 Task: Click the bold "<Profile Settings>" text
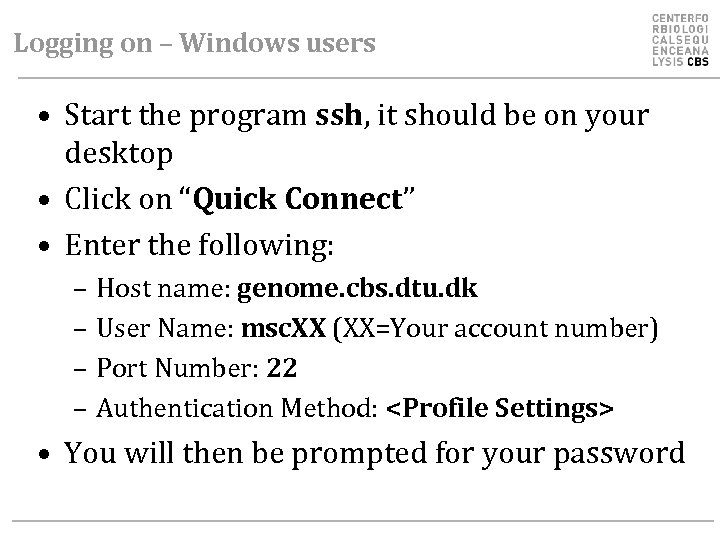pos(500,408)
